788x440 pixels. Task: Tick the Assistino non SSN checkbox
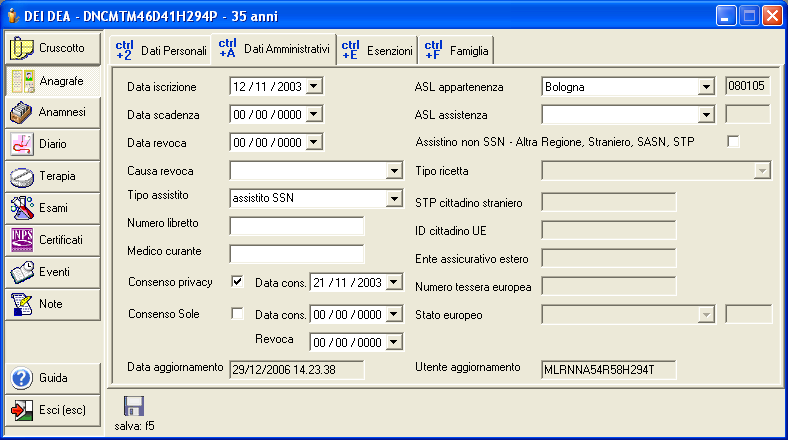[734, 142]
